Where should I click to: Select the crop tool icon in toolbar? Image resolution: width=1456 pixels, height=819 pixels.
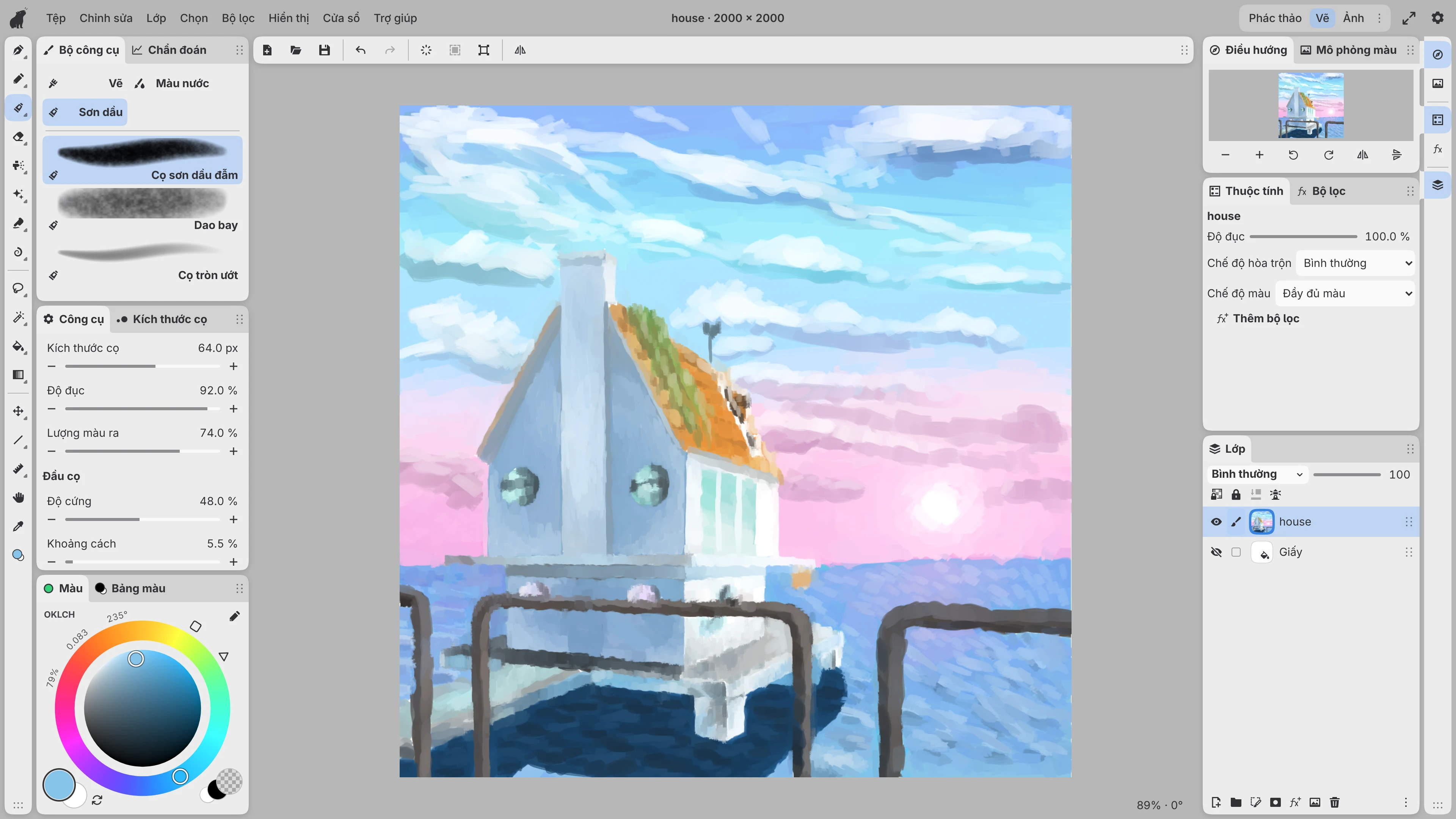coord(484,50)
